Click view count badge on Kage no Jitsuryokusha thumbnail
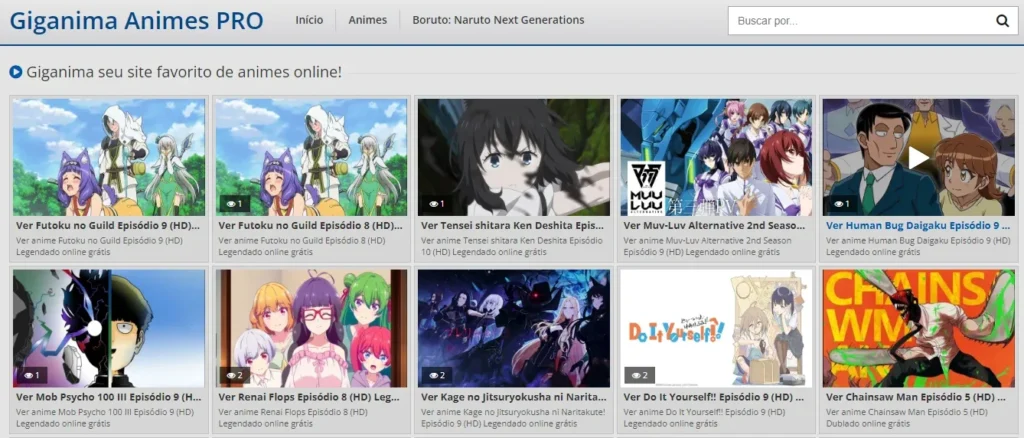This screenshot has width=1024, height=438. (437, 375)
